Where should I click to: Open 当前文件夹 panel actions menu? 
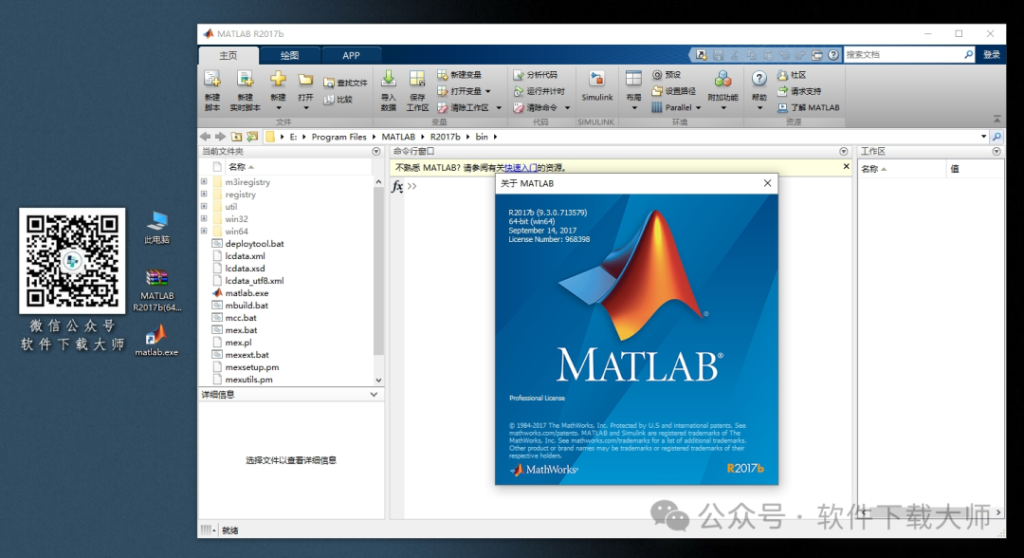[x=376, y=152]
